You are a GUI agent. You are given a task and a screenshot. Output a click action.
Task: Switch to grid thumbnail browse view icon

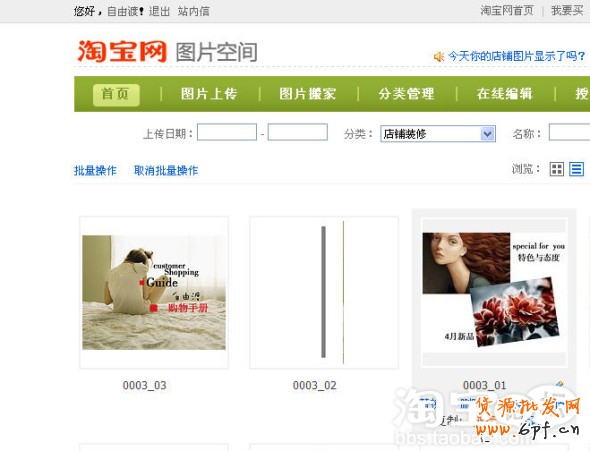(x=557, y=169)
